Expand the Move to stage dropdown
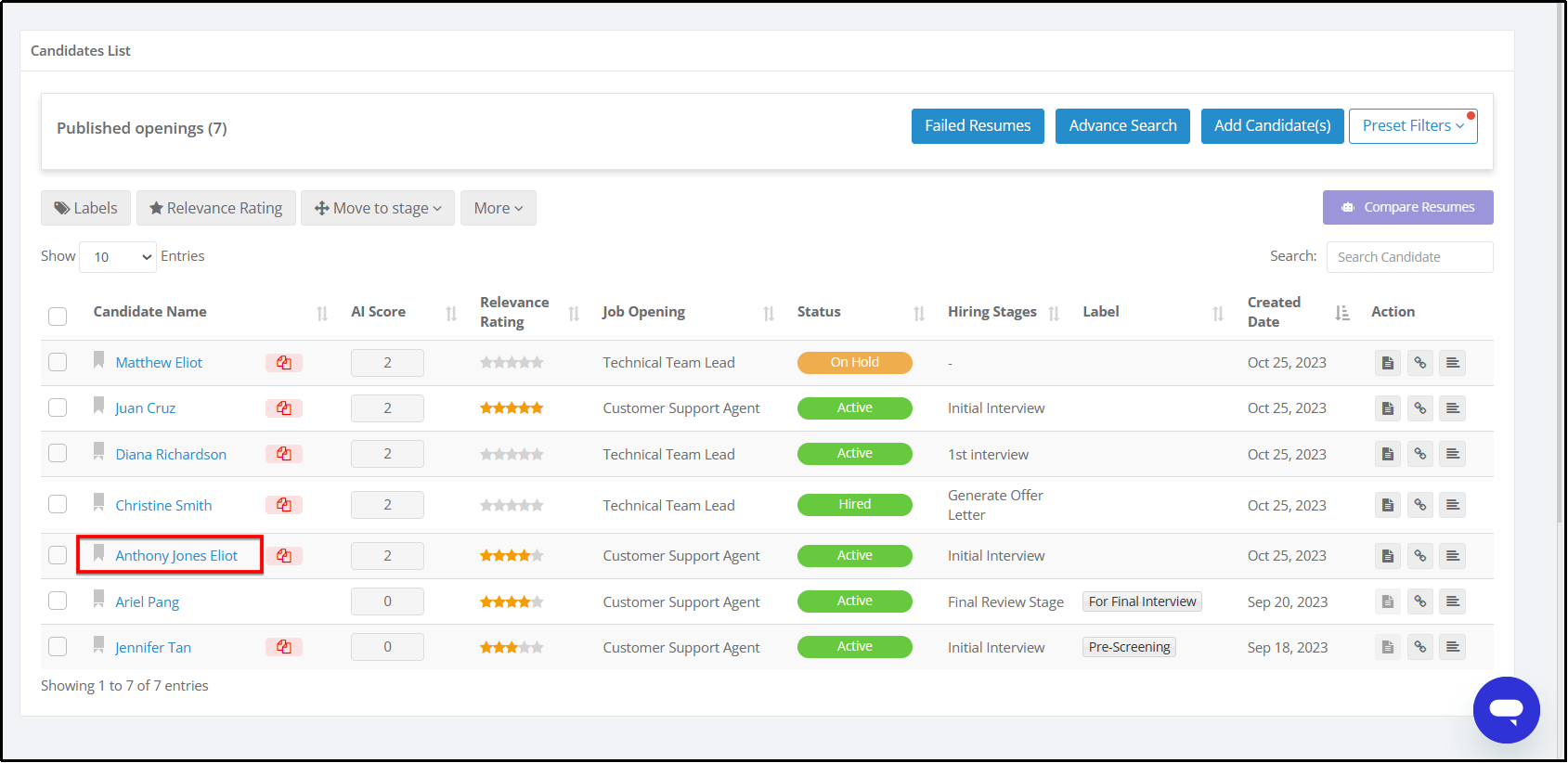 (378, 208)
